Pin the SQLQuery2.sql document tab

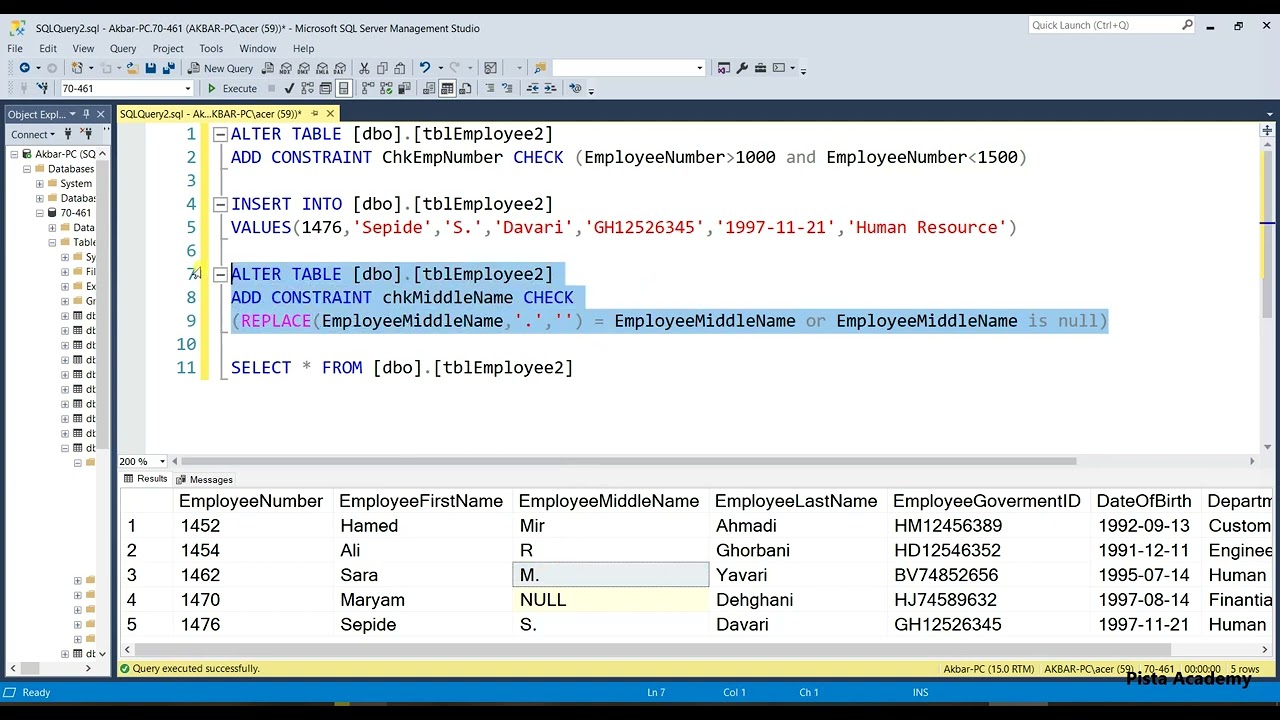coord(314,114)
